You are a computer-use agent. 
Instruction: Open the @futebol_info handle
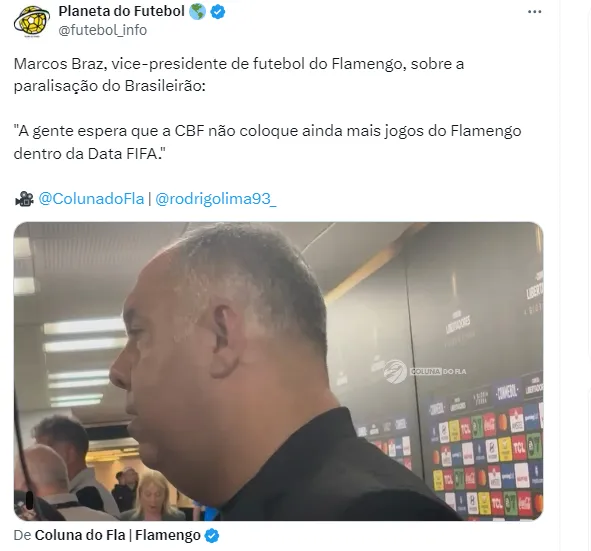(x=103, y=30)
